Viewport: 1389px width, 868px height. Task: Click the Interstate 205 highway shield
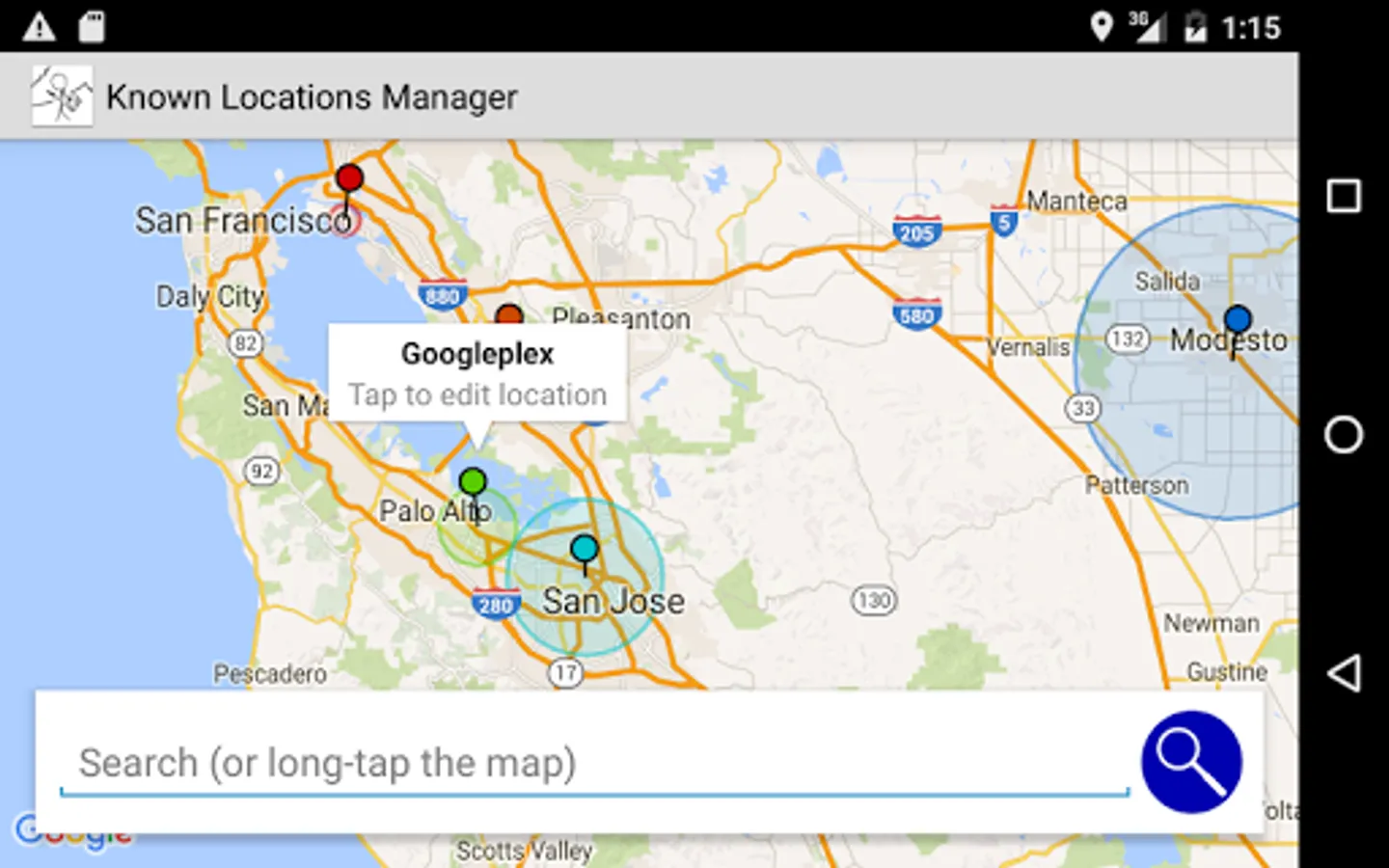916,231
